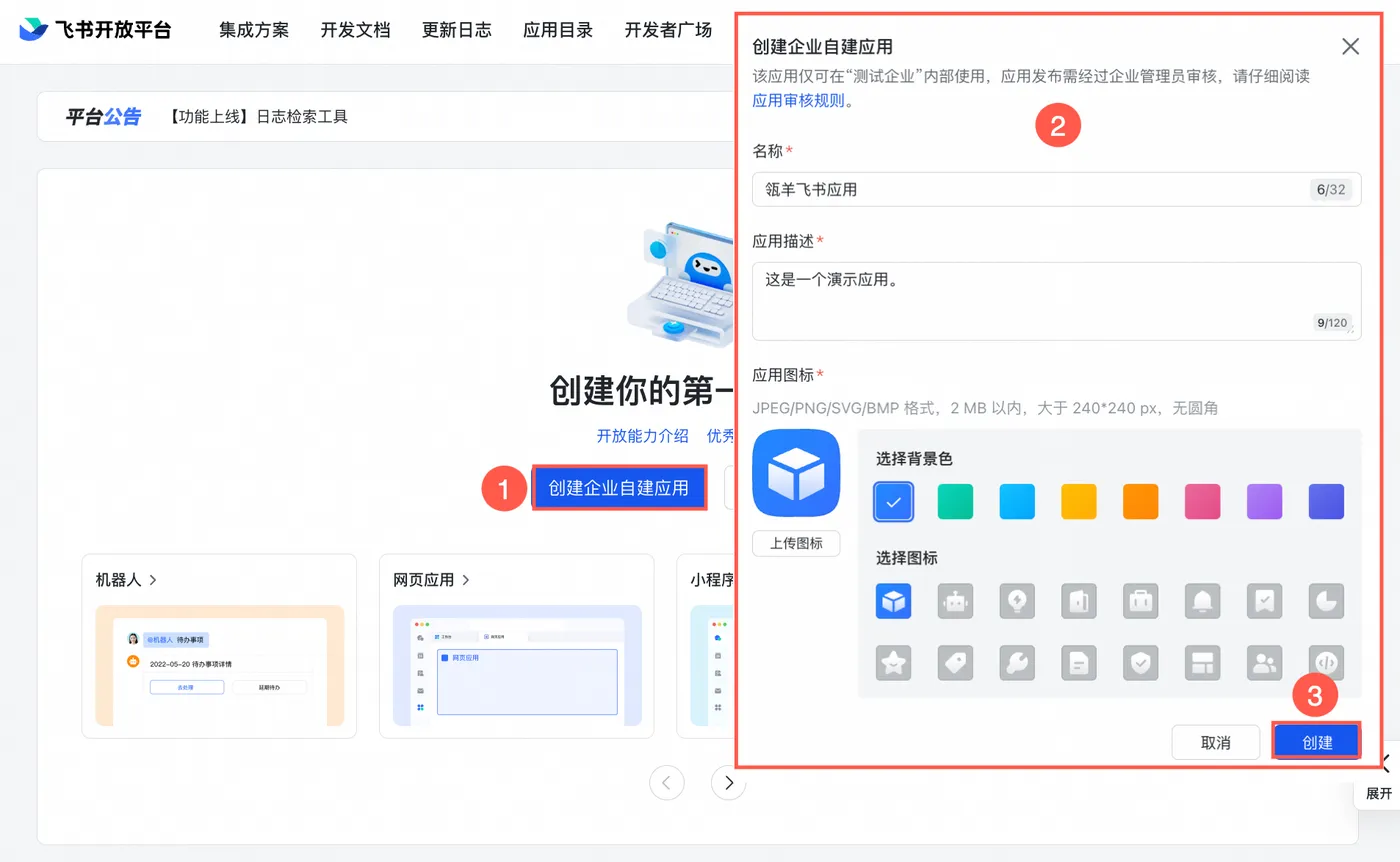Click the Feishu Open Platform logo
Image resolution: width=1400 pixels, height=862 pixels.
[x=95, y=29]
